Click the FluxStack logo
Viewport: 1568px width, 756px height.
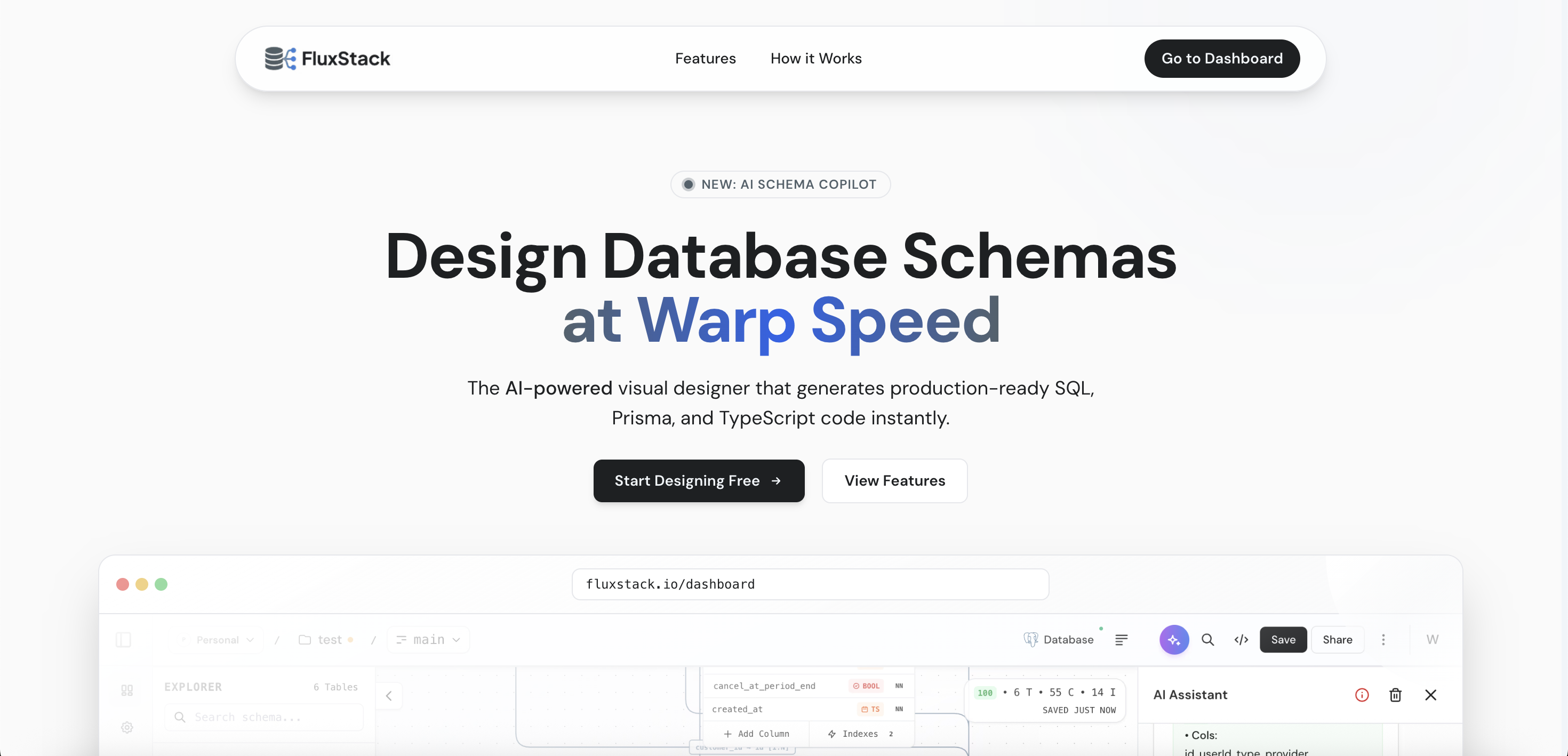tap(327, 59)
